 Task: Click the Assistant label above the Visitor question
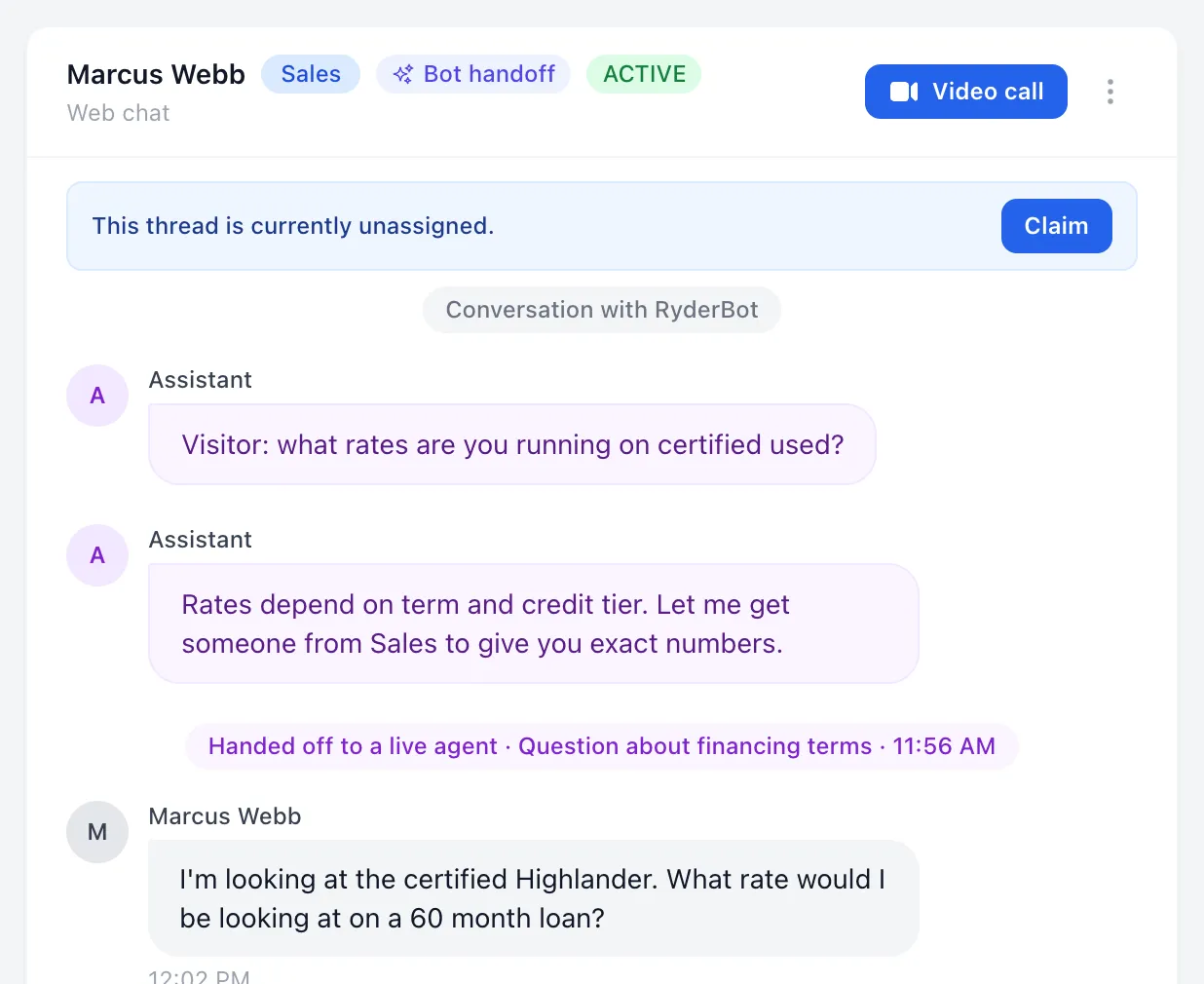coord(200,380)
